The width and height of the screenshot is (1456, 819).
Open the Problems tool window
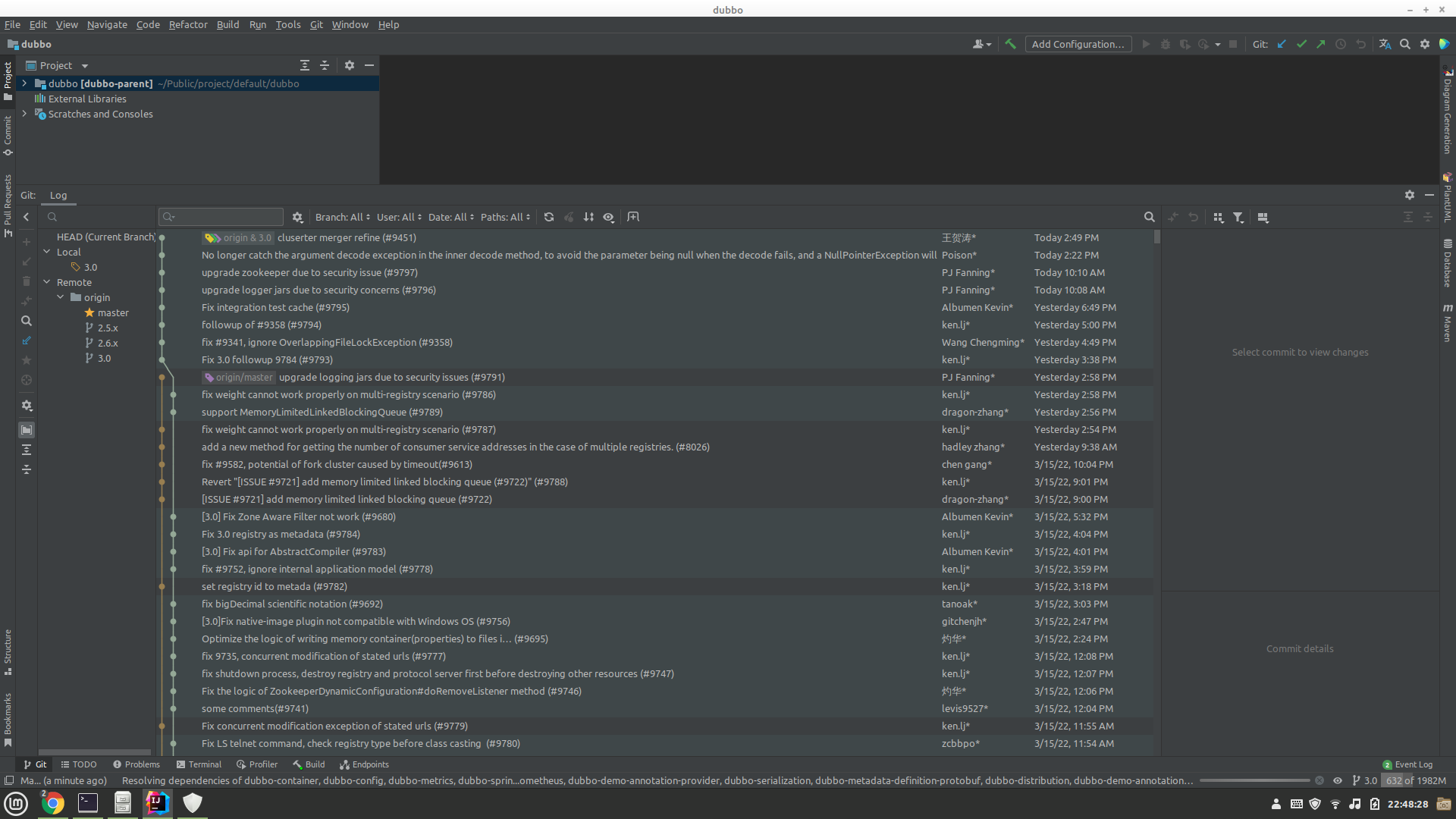click(136, 764)
